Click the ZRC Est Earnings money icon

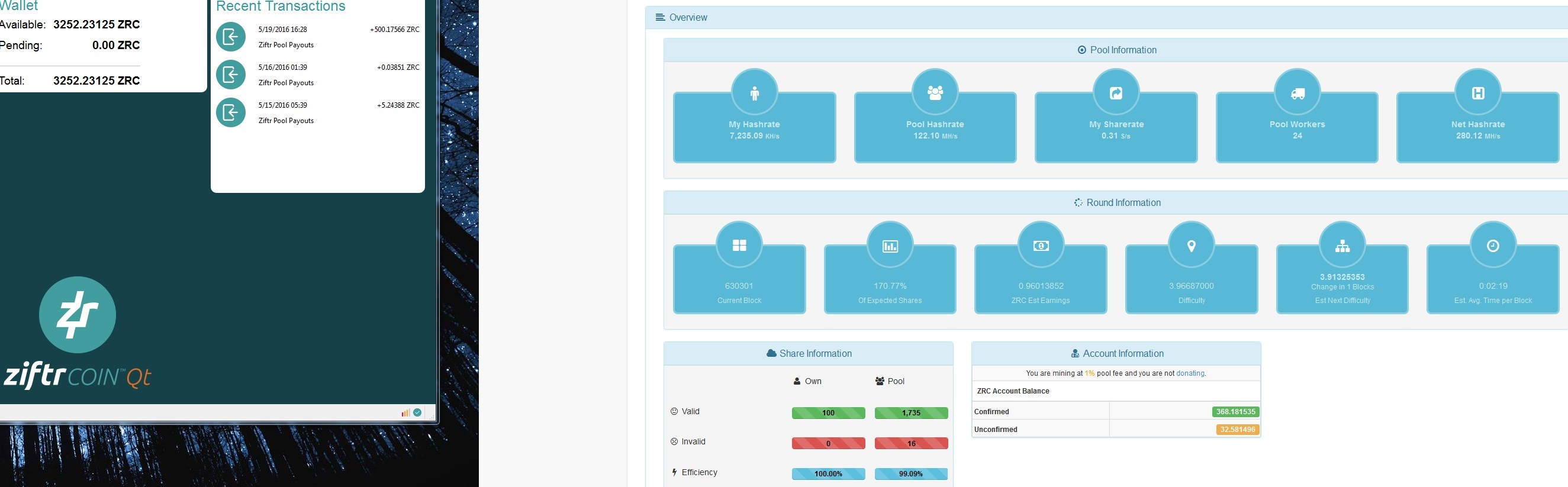(1041, 246)
